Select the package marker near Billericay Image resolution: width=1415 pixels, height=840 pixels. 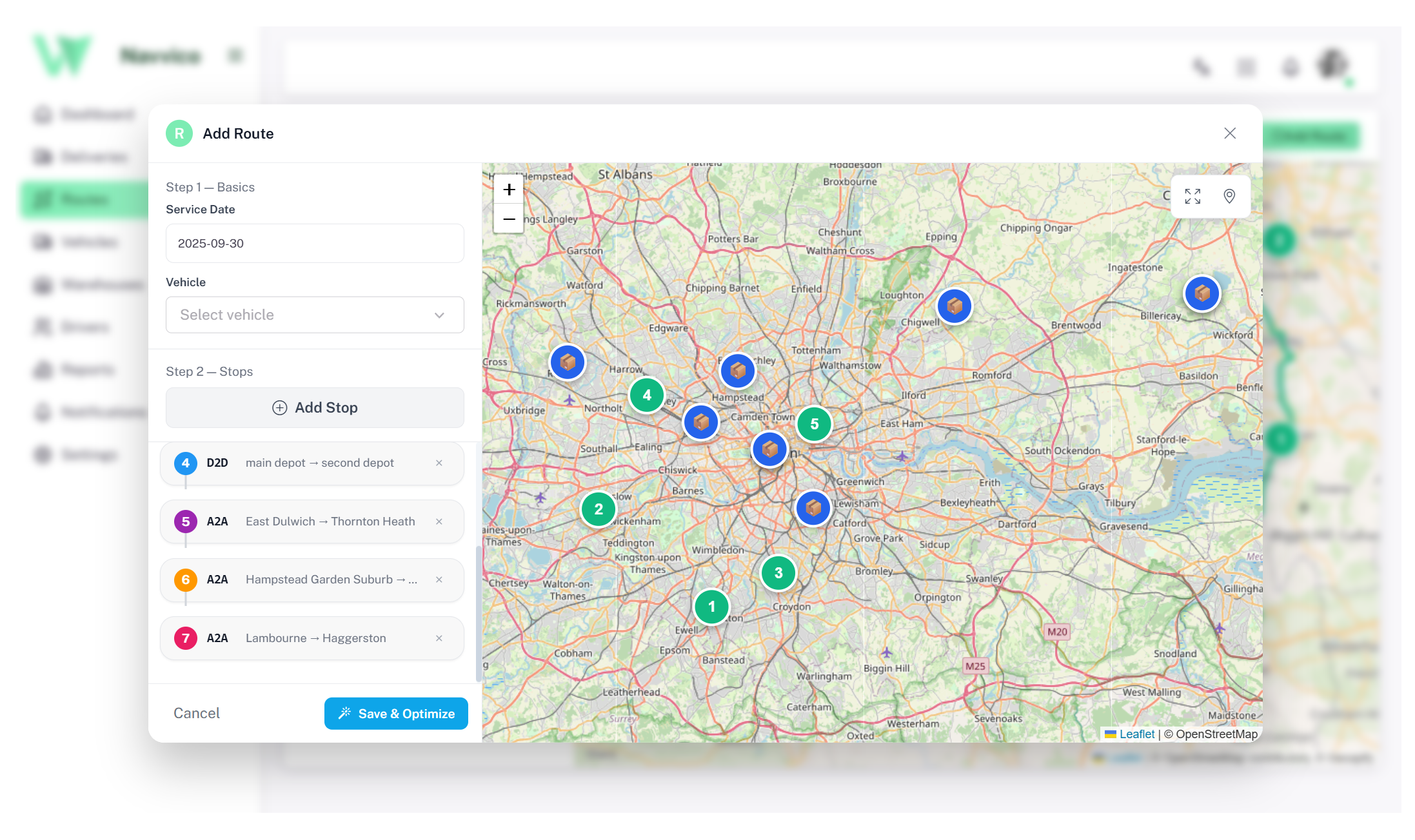pos(1202,293)
